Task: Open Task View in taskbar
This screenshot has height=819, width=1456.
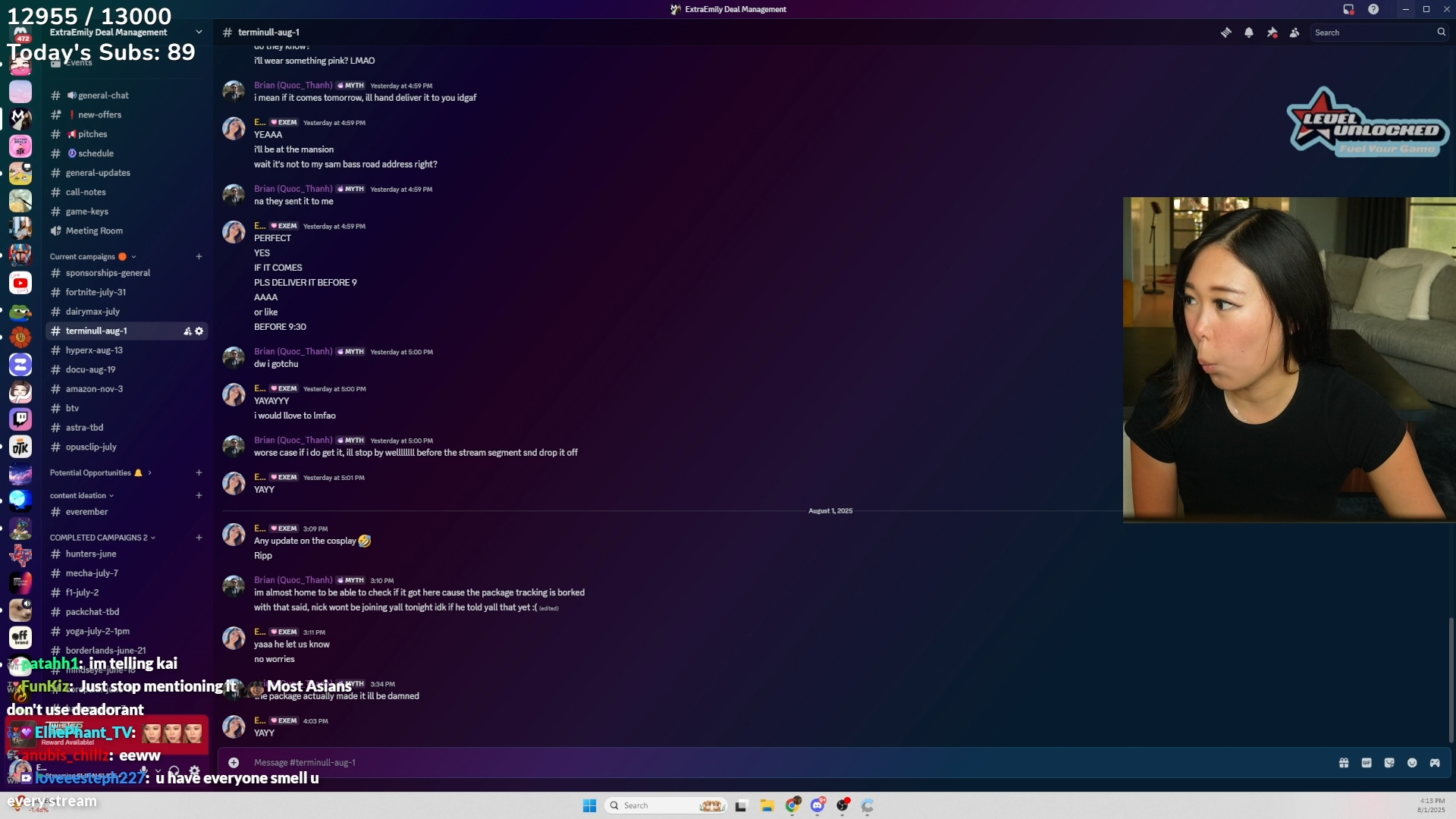Action: click(741, 805)
